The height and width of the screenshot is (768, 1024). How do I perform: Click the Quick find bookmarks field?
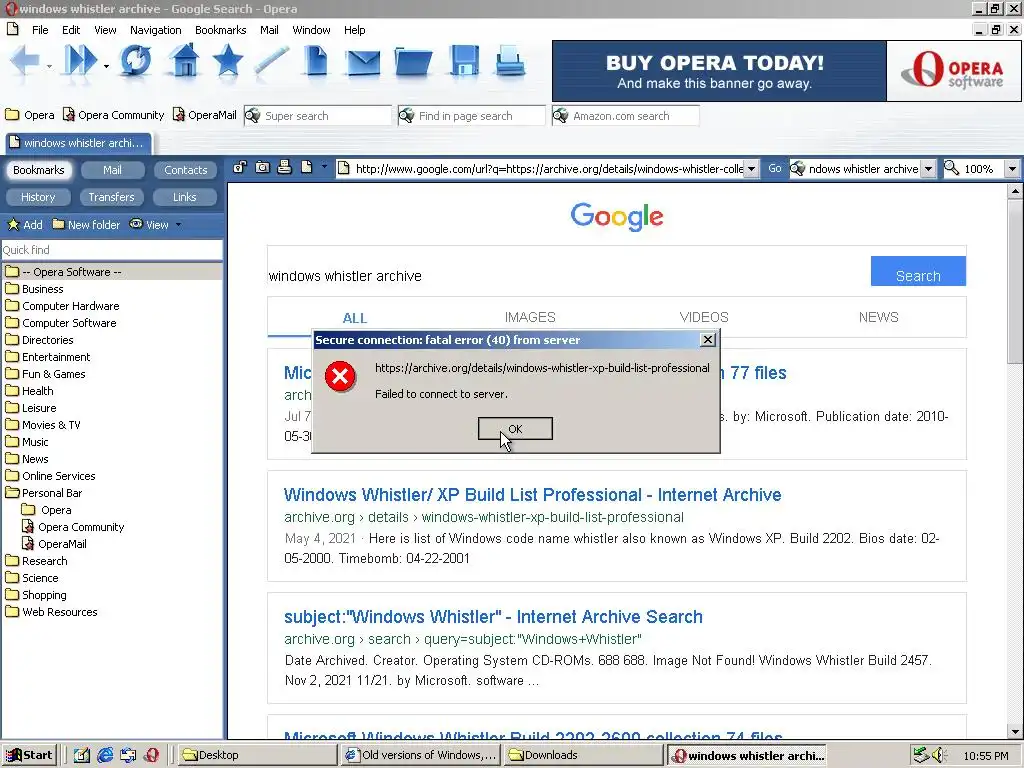112,249
